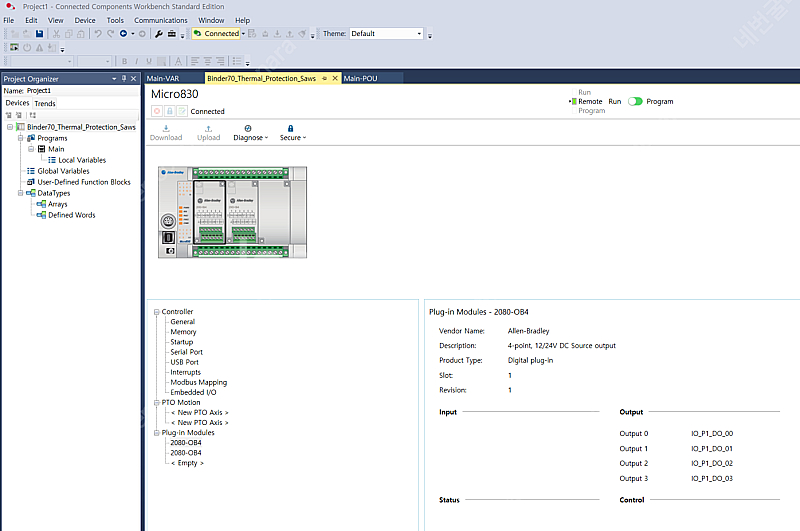
Task: Open the Tools menu
Action: 115,20
